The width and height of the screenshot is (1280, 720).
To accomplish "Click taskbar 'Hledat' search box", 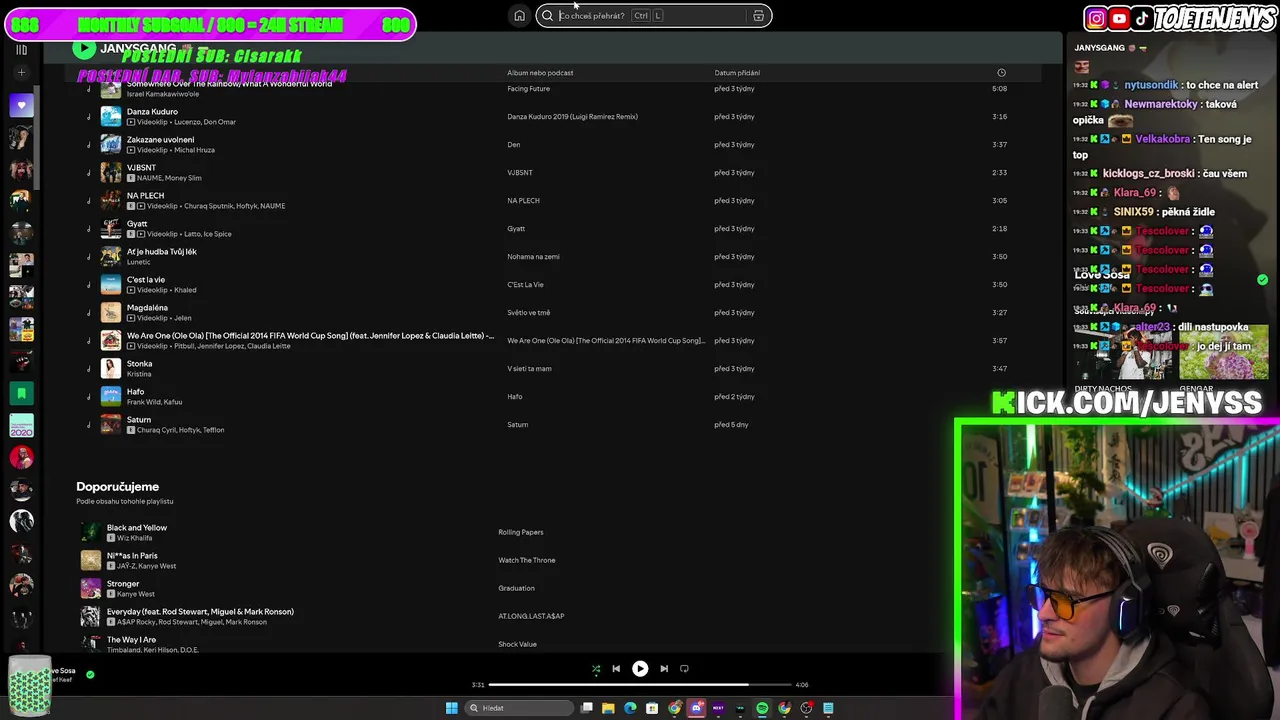I will [x=519, y=708].
